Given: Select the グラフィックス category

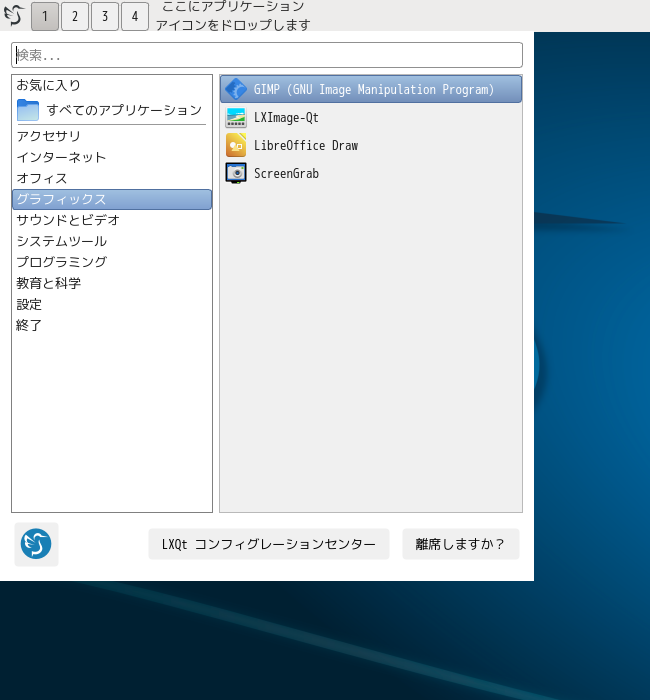Looking at the screenshot, I should coord(112,199).
